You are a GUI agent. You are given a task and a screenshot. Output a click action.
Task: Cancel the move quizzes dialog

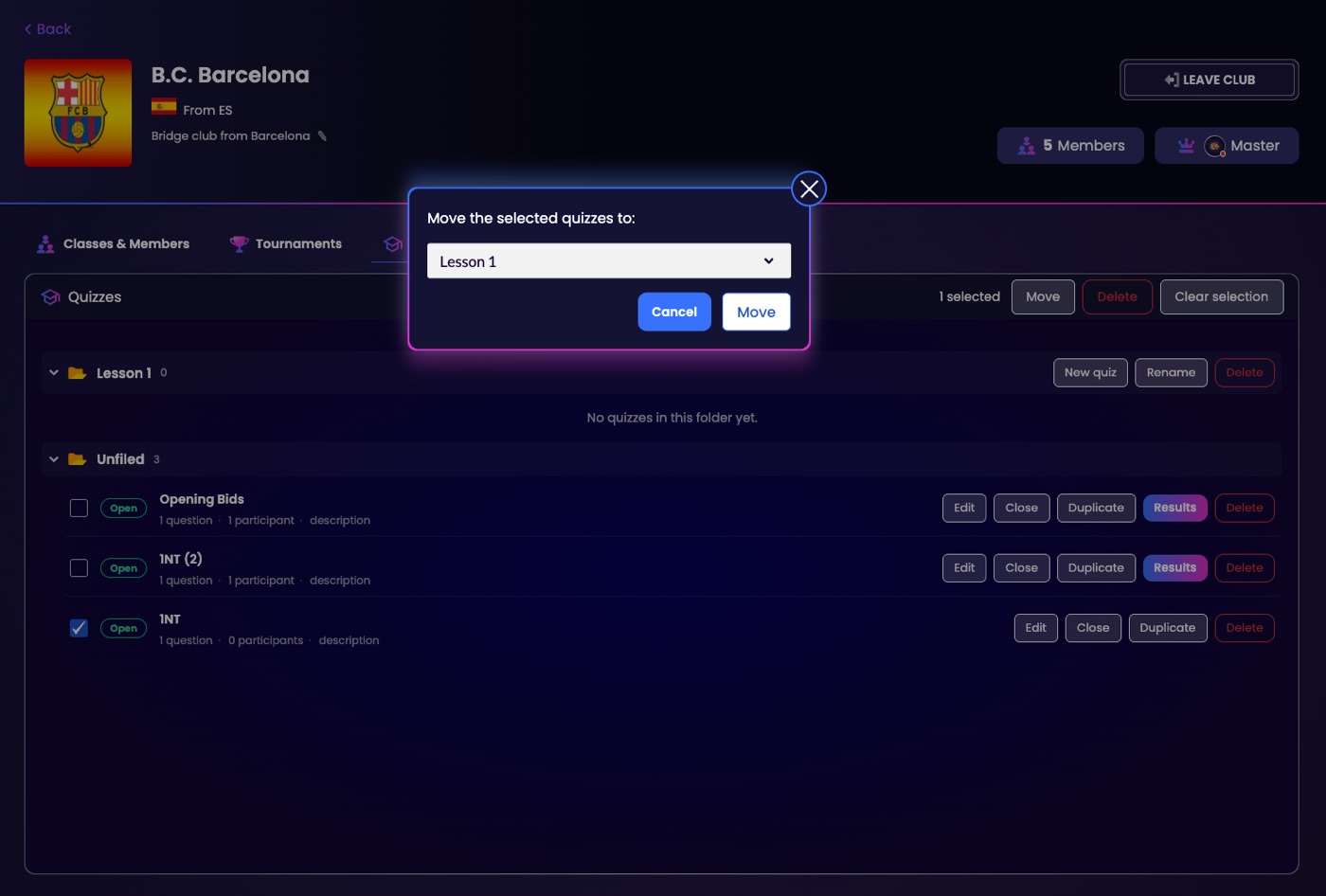[674, 312]
